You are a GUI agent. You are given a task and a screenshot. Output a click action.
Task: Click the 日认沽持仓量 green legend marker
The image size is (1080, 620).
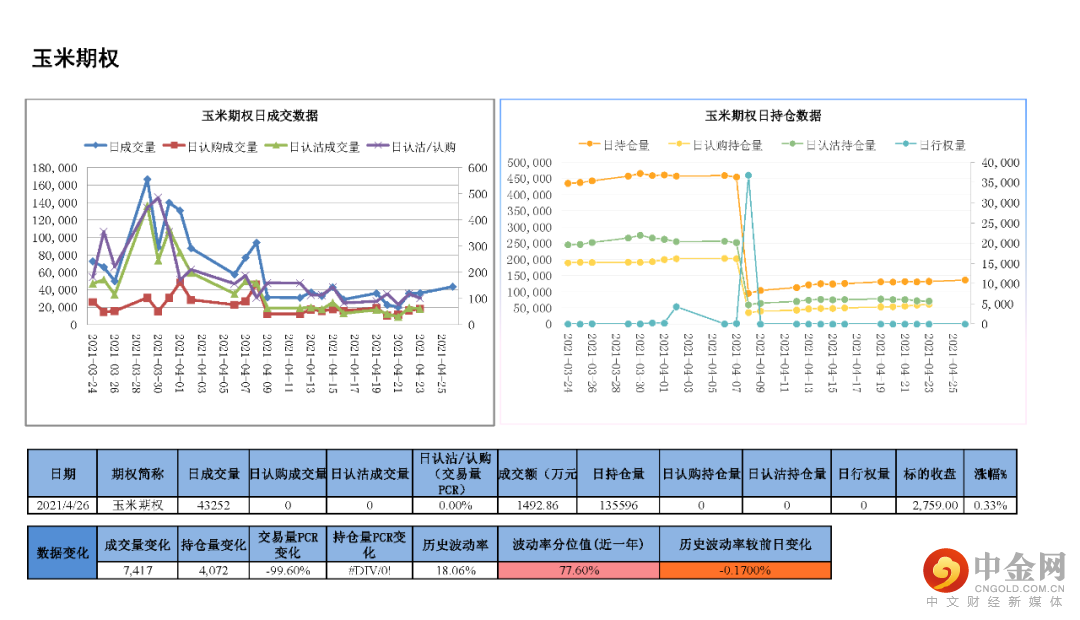click(x=793, y=144)
